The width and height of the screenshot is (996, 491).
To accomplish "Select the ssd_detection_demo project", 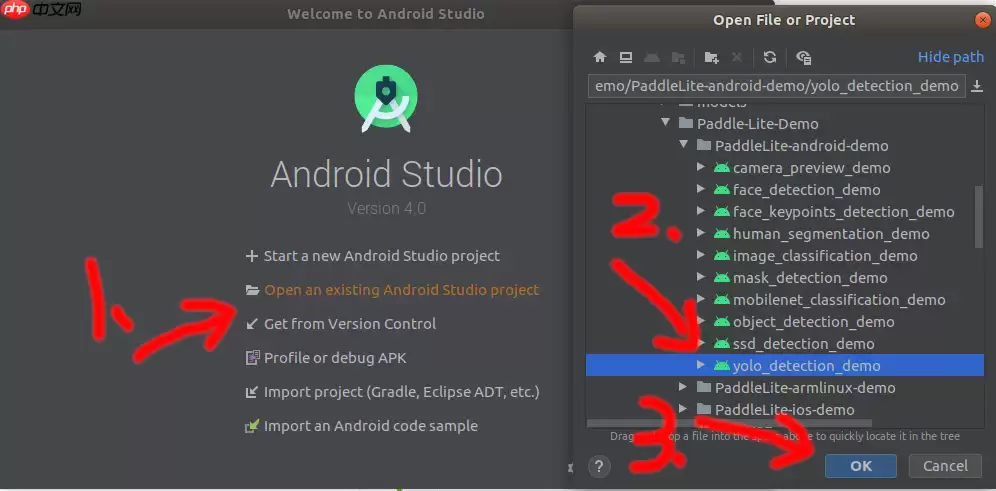I will click(x=803, y=344).
